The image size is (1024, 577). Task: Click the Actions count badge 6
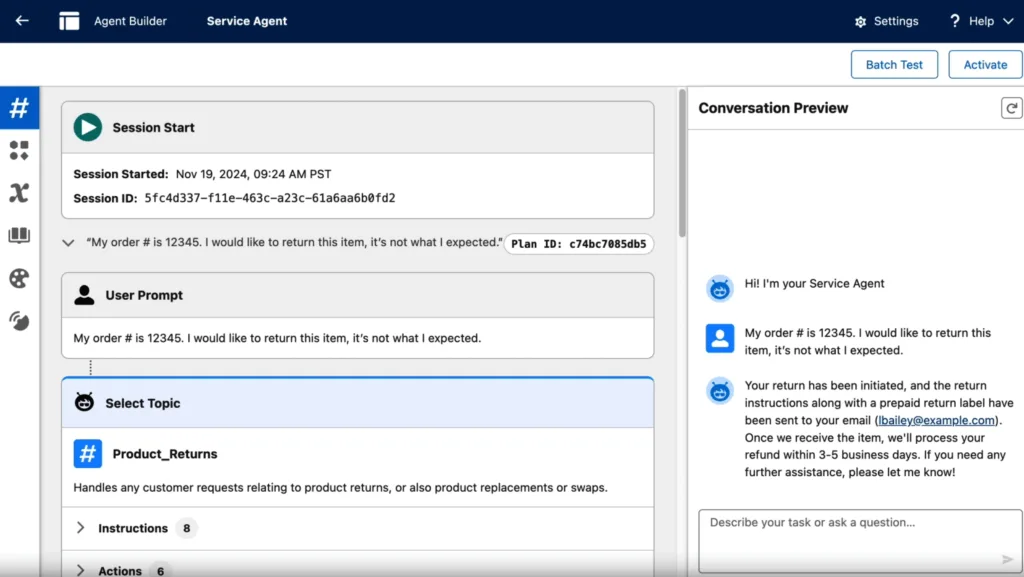160,570
